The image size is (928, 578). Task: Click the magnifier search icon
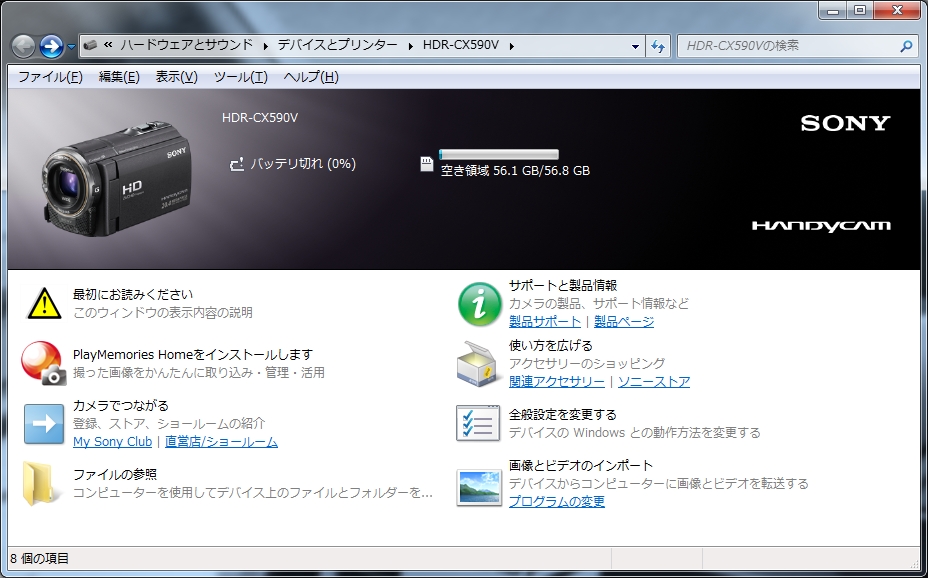click(x=906, y=46)
